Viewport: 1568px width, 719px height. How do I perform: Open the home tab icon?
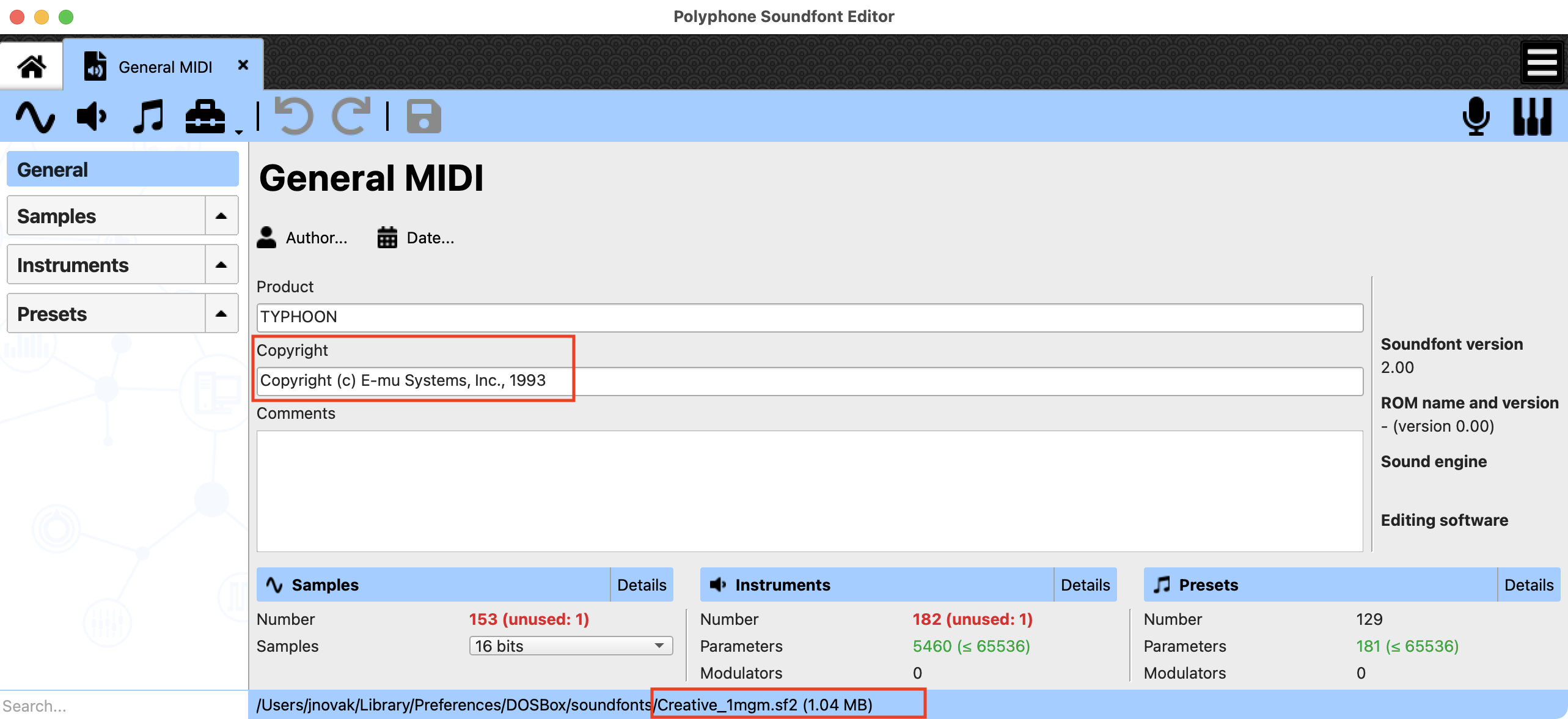[x=31, y=66]
